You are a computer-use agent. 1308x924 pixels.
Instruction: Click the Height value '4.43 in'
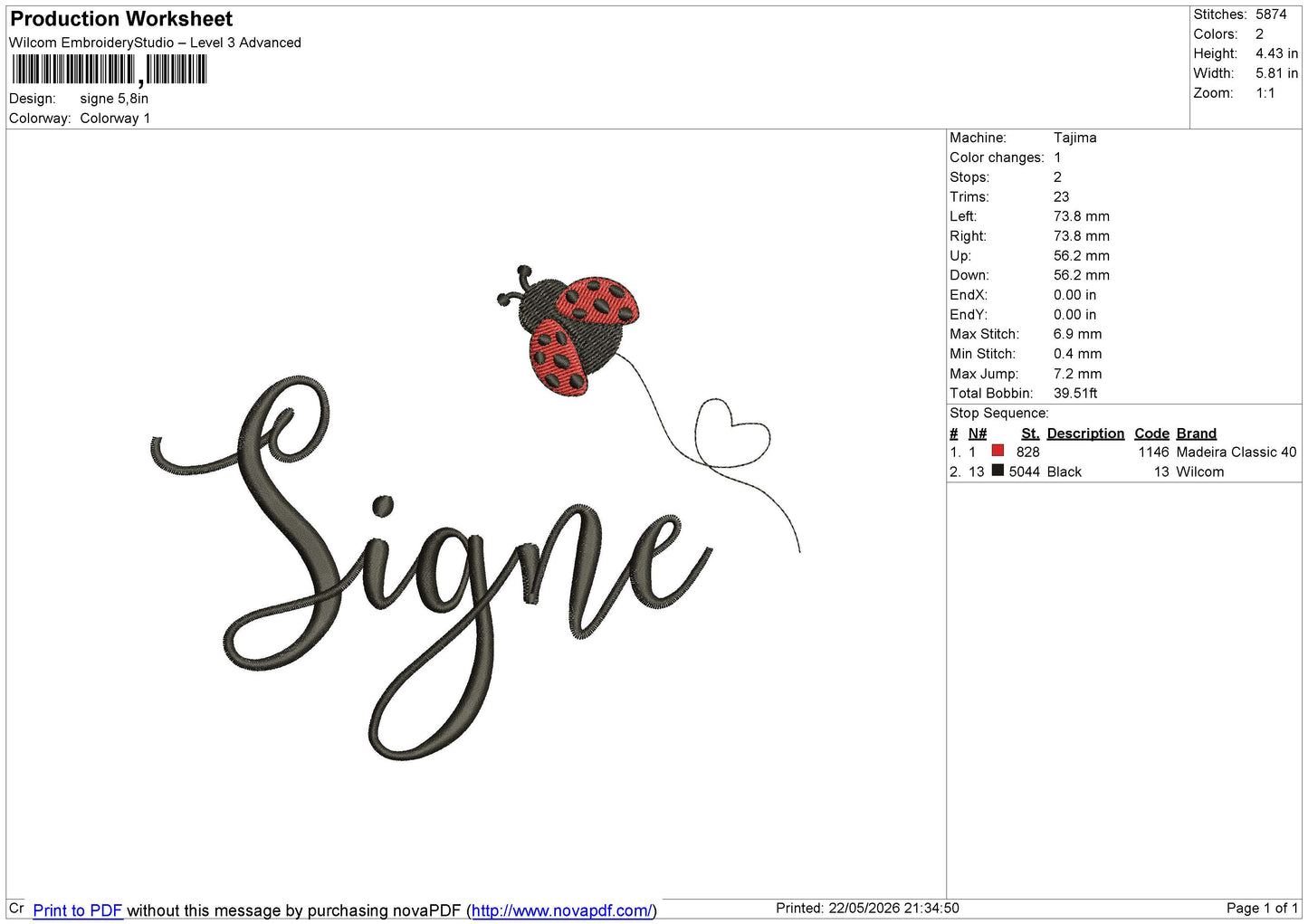pos(1276,54)
